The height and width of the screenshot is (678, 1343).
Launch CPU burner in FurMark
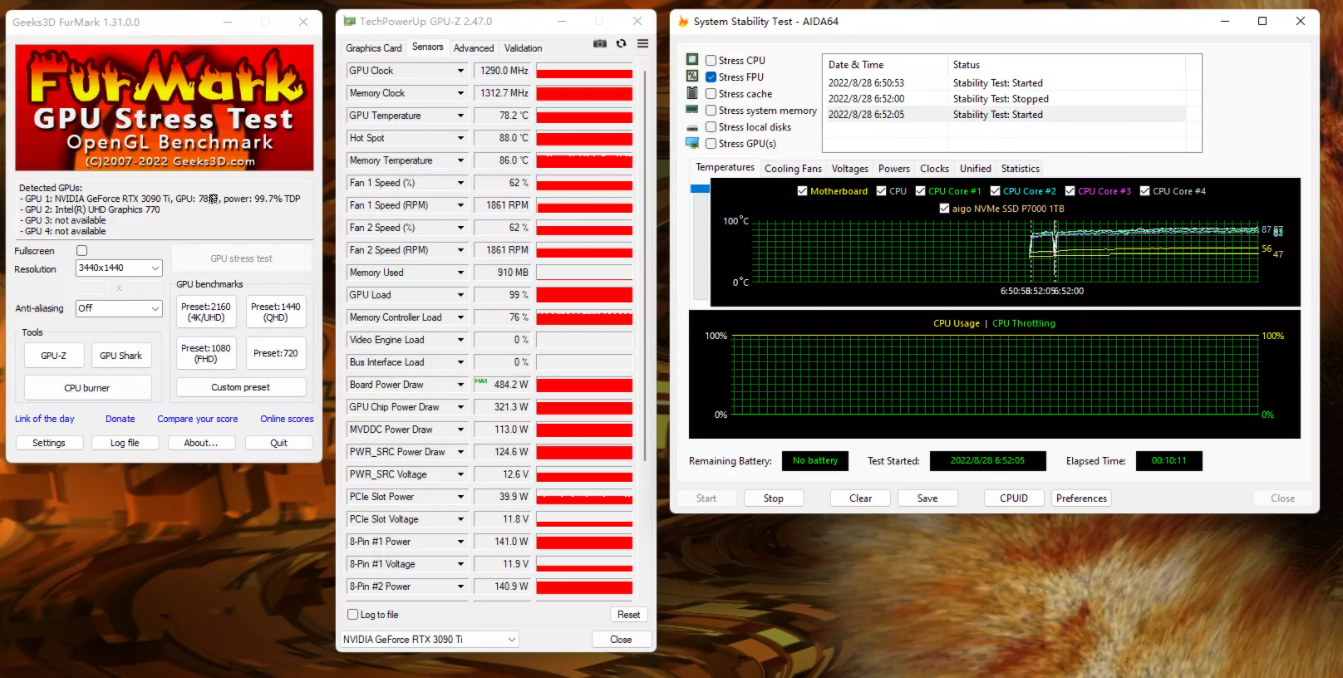tap(87, 387)
